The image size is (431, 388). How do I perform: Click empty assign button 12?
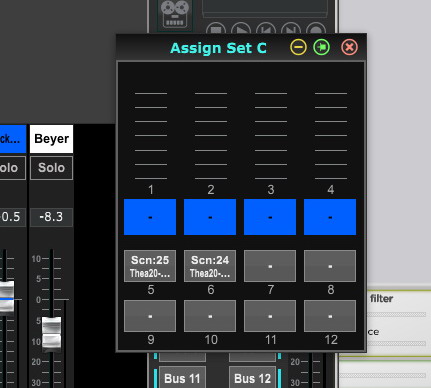pos(330,316)
